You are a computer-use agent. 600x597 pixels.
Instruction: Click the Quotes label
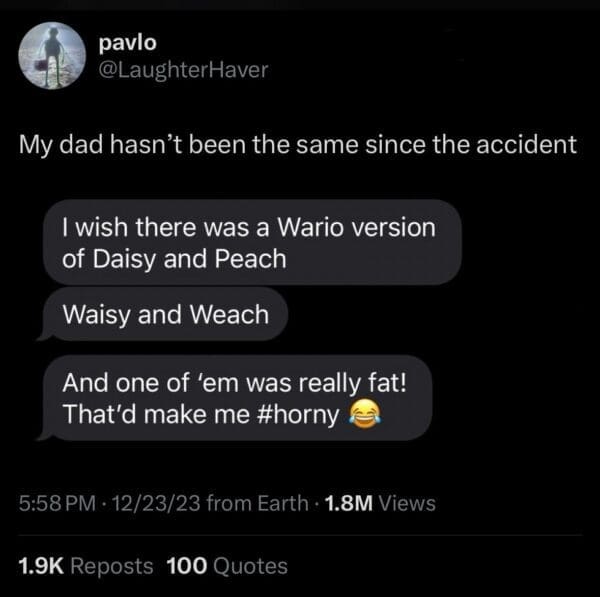tap(250, 566)
